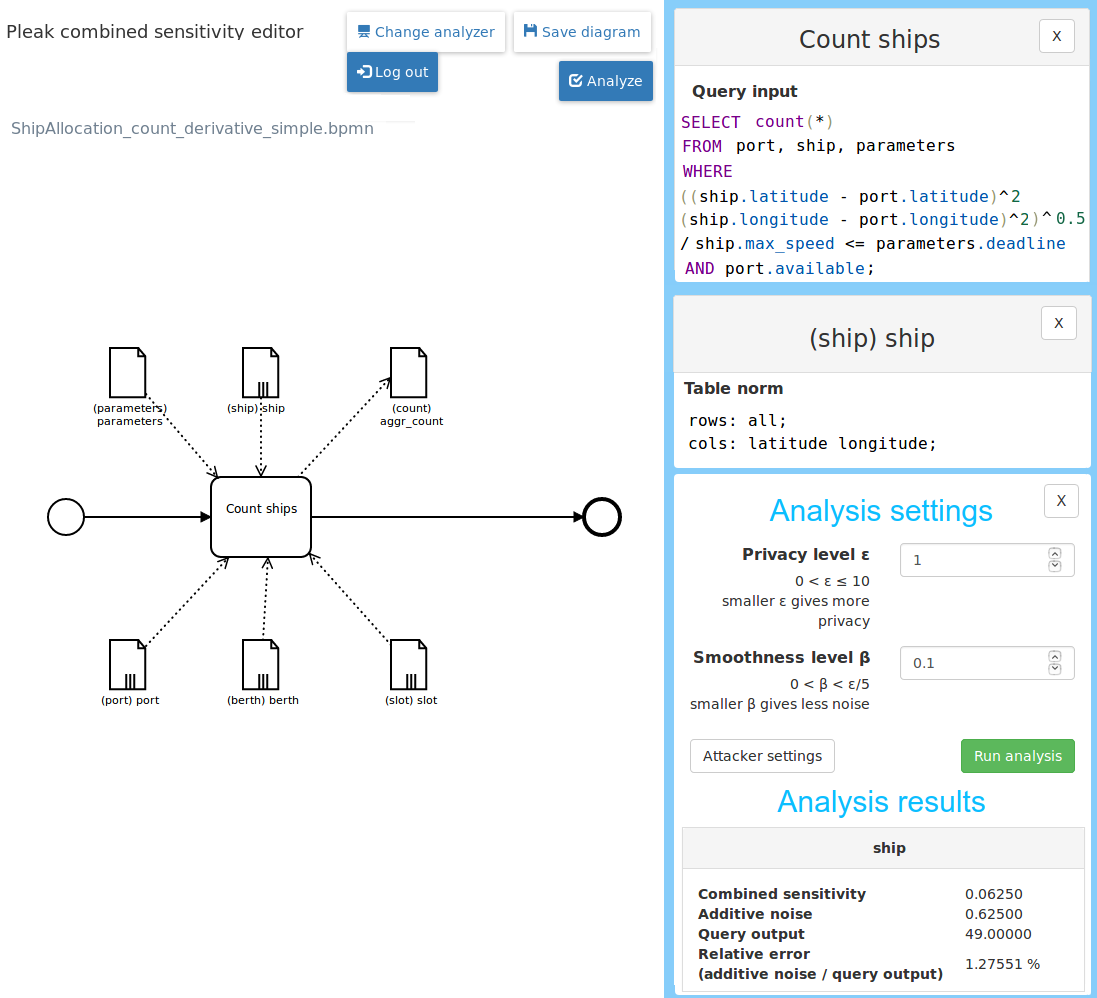Click the BPMN start event circle
Screen dimensions: 1097x998
66,517
